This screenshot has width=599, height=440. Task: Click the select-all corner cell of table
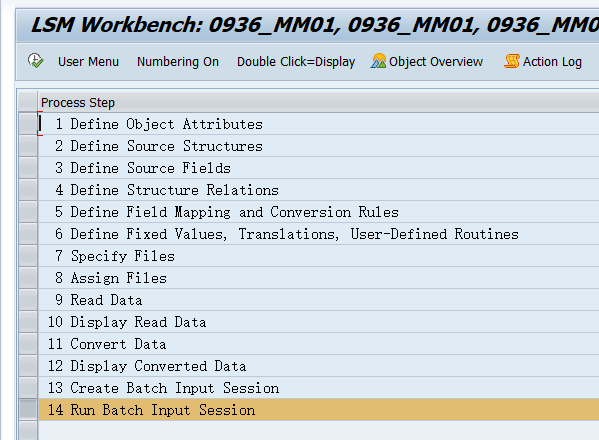pyautogui.click(x=28, y=102)
